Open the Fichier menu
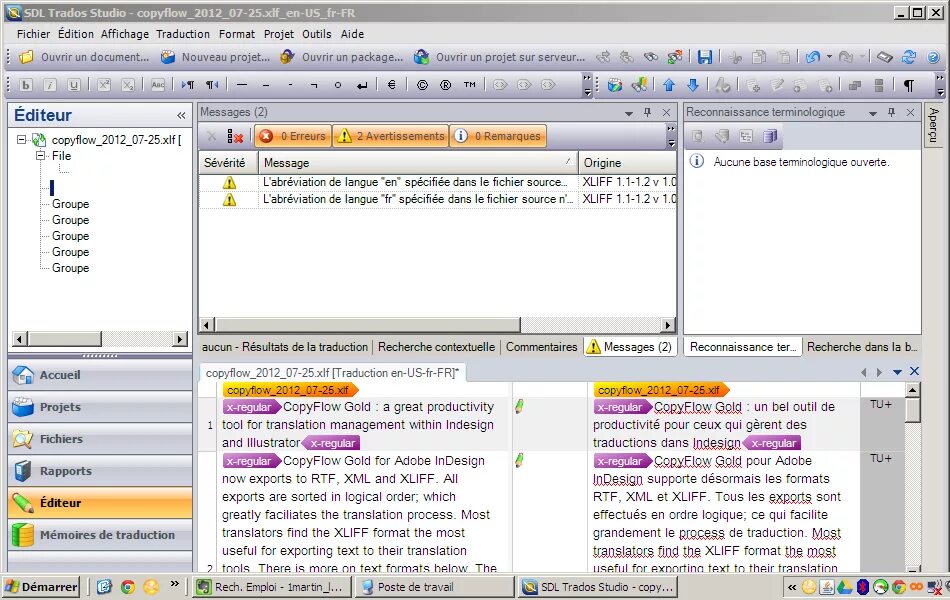This screenshot has width=950, height=600. click(33, 34)
